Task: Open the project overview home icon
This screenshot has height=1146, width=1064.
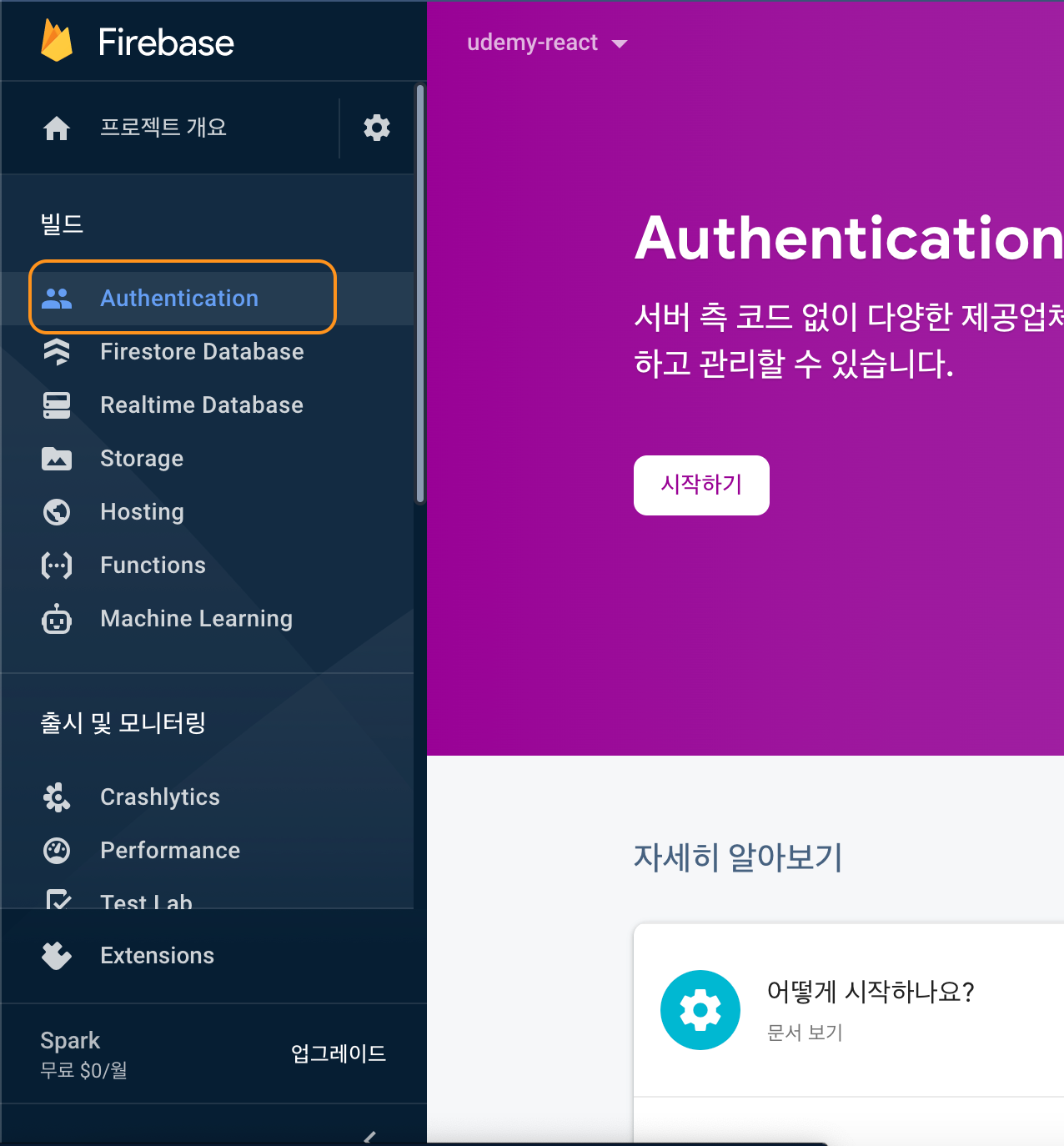Action: 57,128
